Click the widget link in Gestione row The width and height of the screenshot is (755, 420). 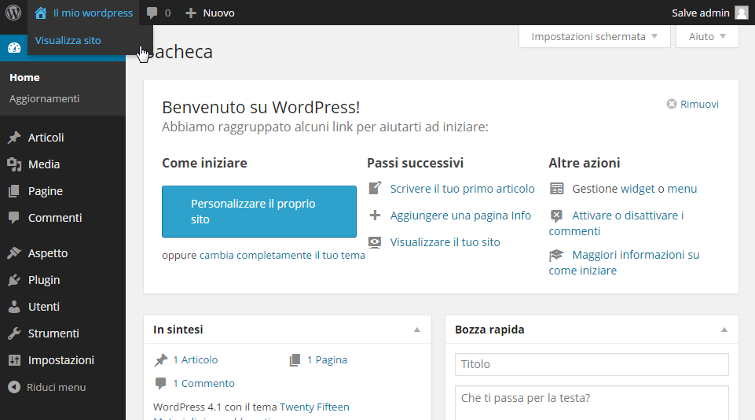[x=638, y=189]
